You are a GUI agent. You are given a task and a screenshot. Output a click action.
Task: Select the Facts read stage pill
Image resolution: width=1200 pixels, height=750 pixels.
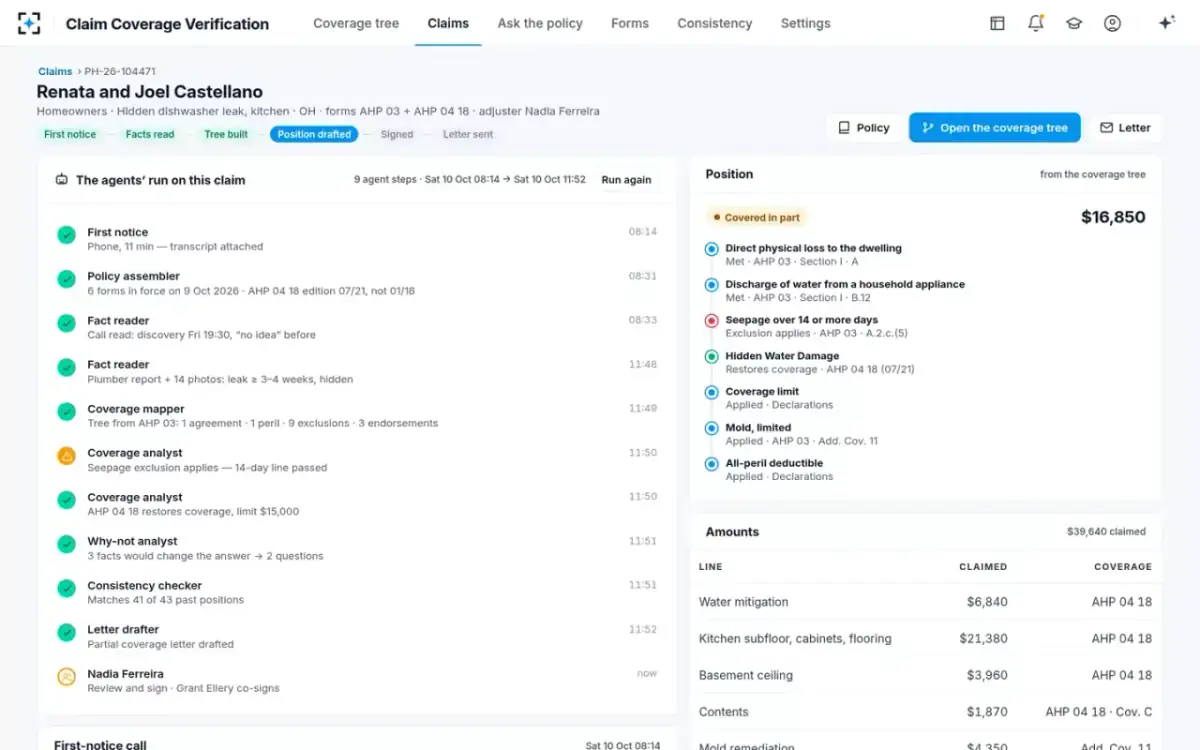150,134
